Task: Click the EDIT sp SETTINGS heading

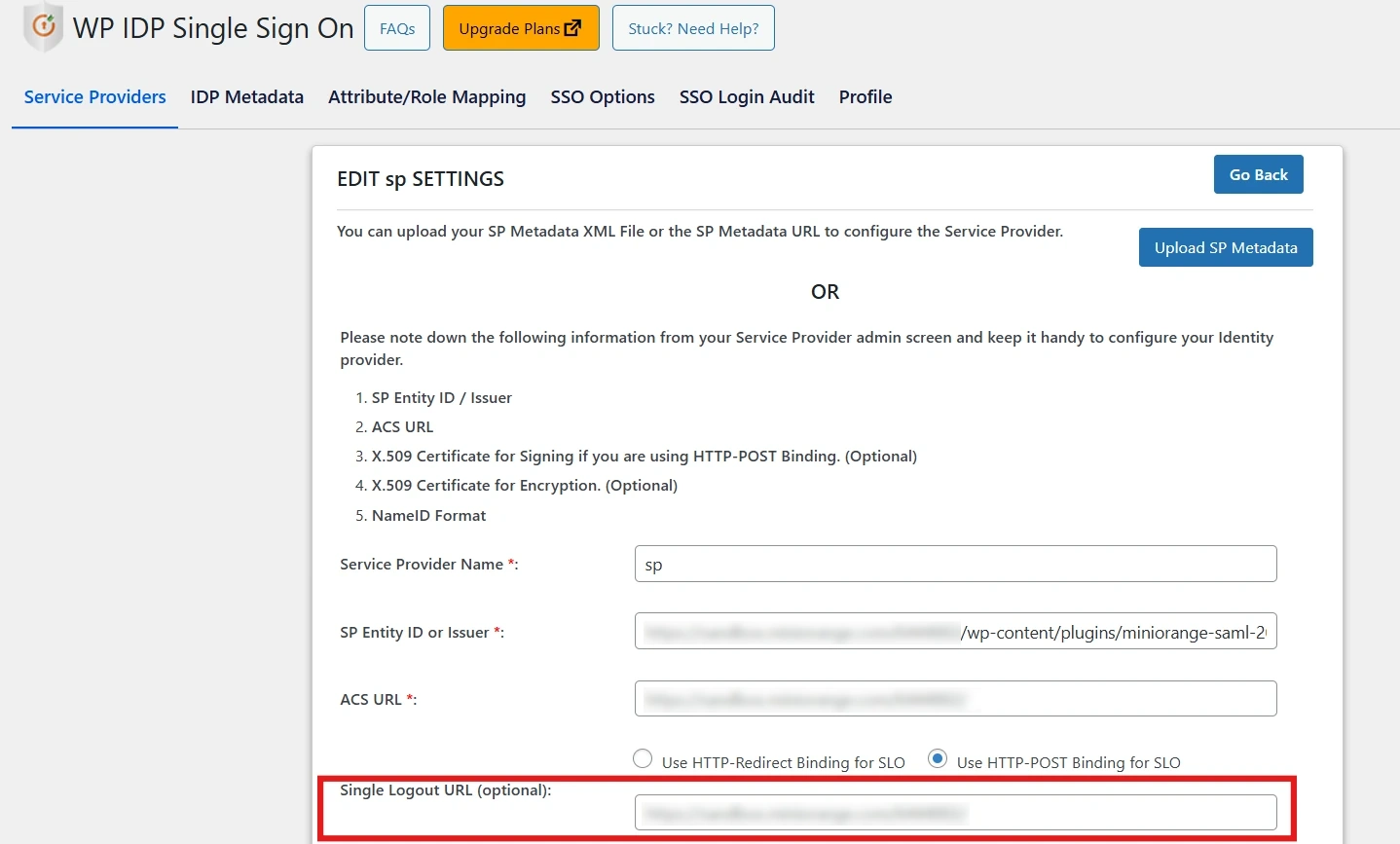Action: coord(421,179)
